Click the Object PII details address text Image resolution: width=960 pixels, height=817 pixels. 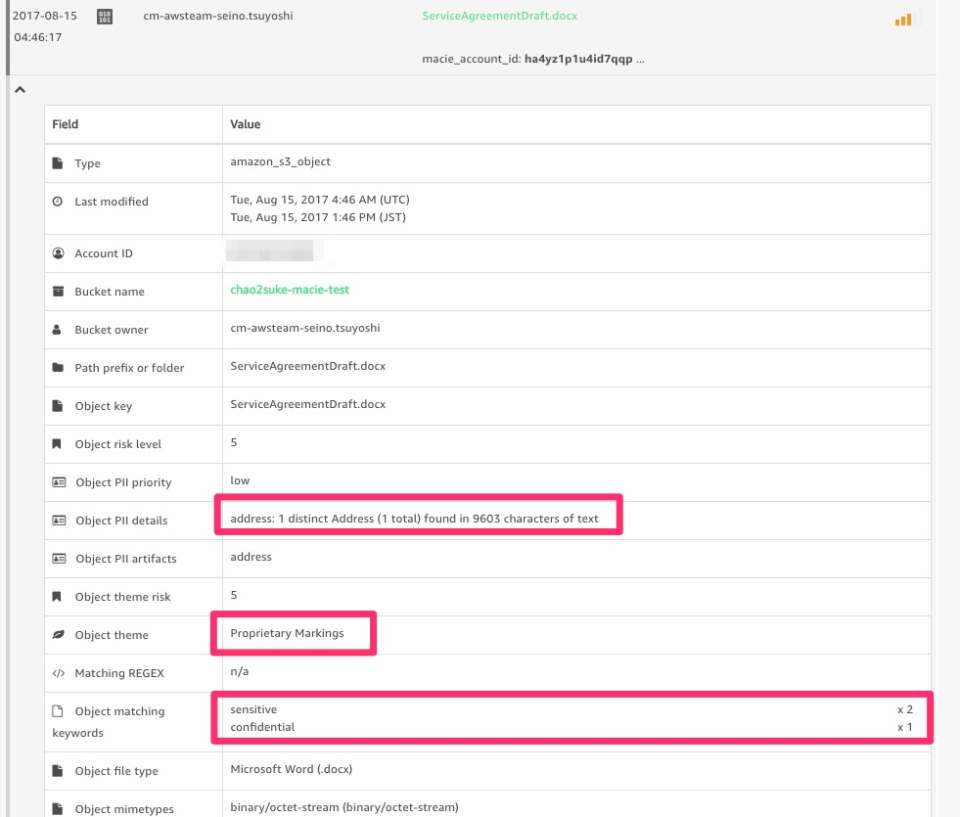click(x=414, y=520)
